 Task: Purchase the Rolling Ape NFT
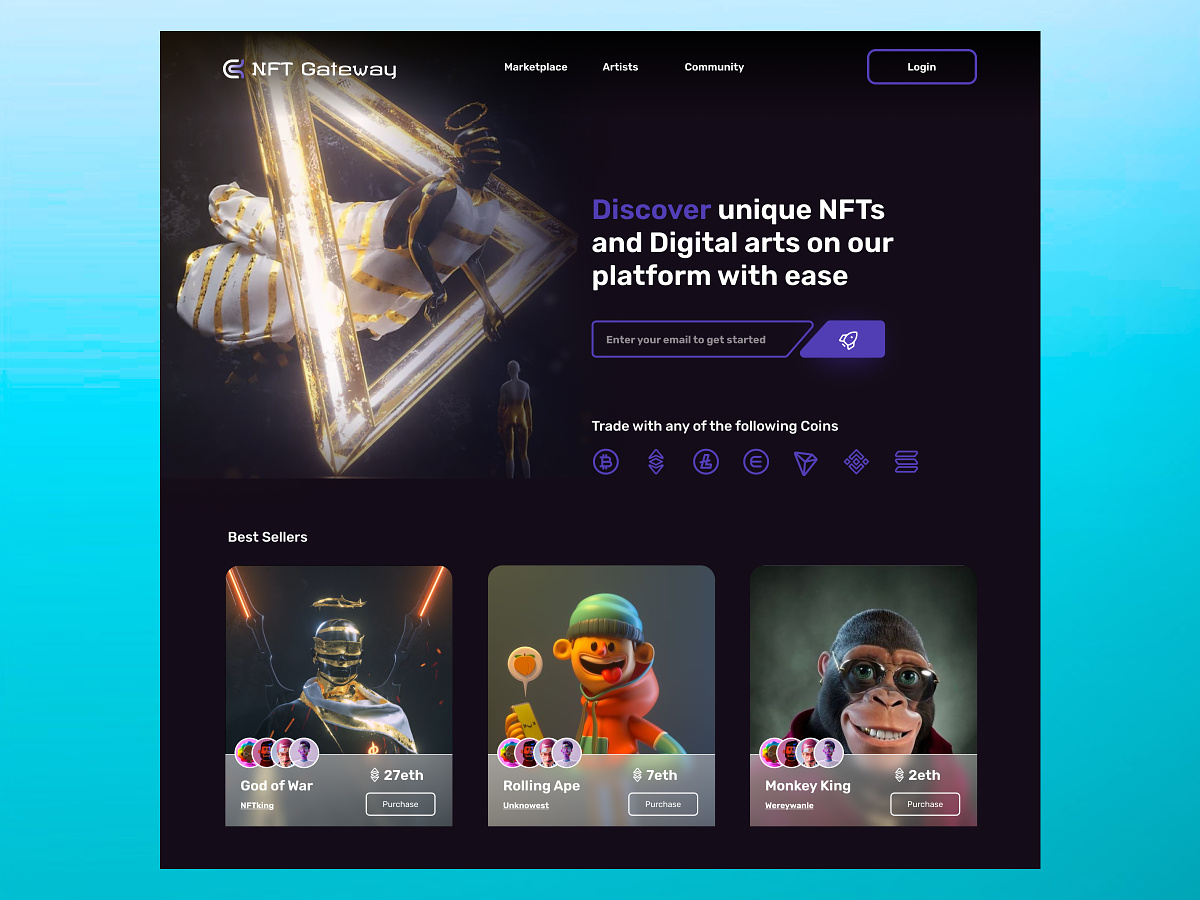[663, 804]
